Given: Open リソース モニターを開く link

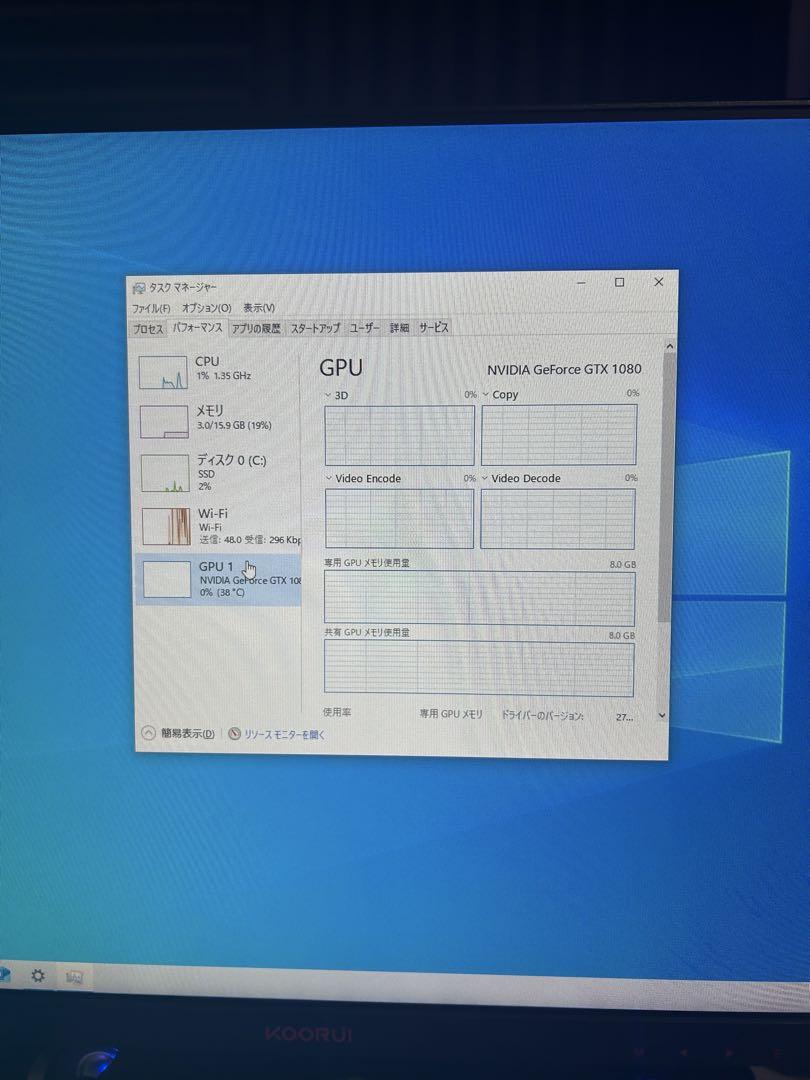Looking at the screenshot, I should tap(284, 735).
